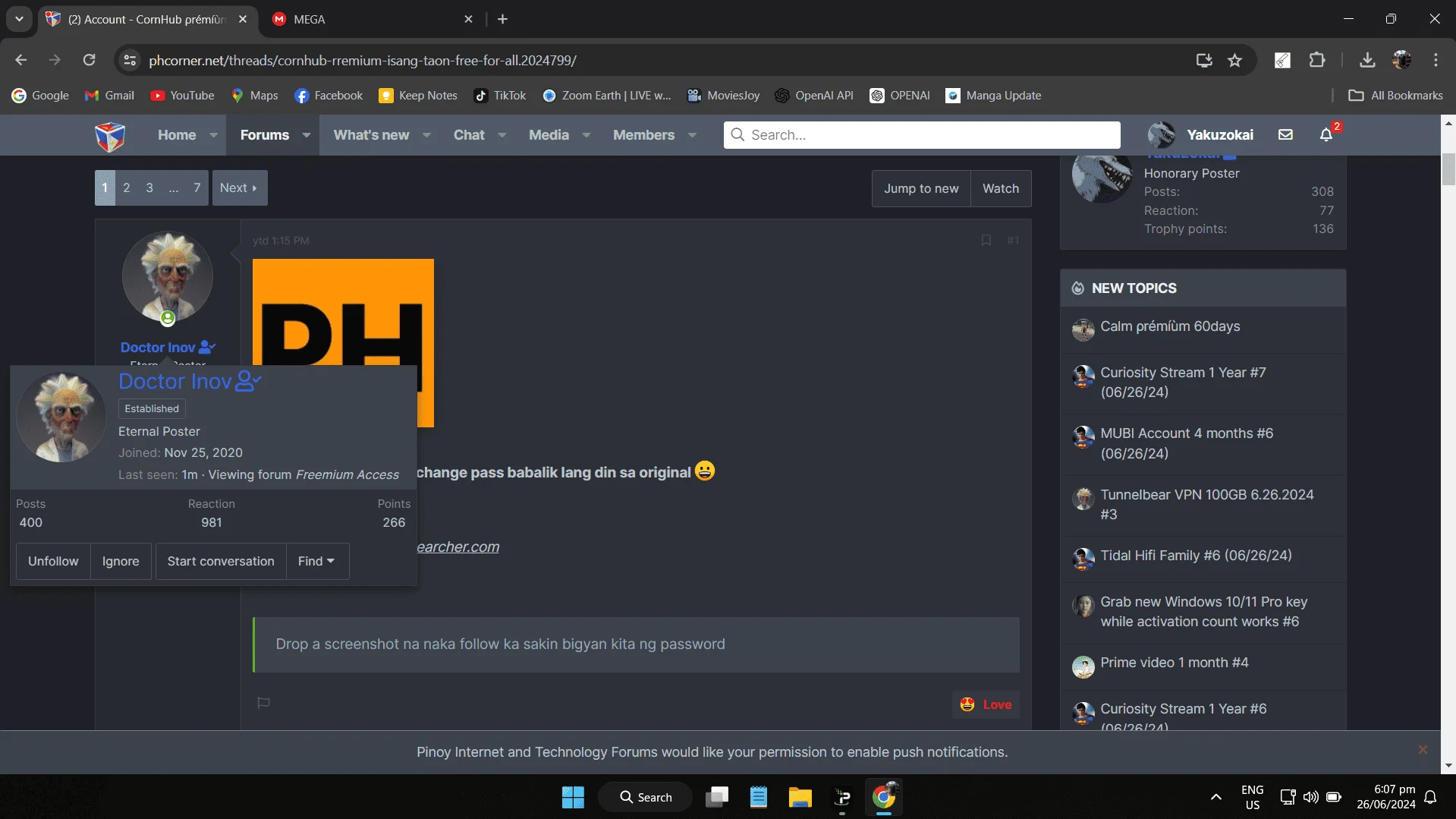
Task: Click Home in the forum navigation
Action: click(x=177, y=135)
